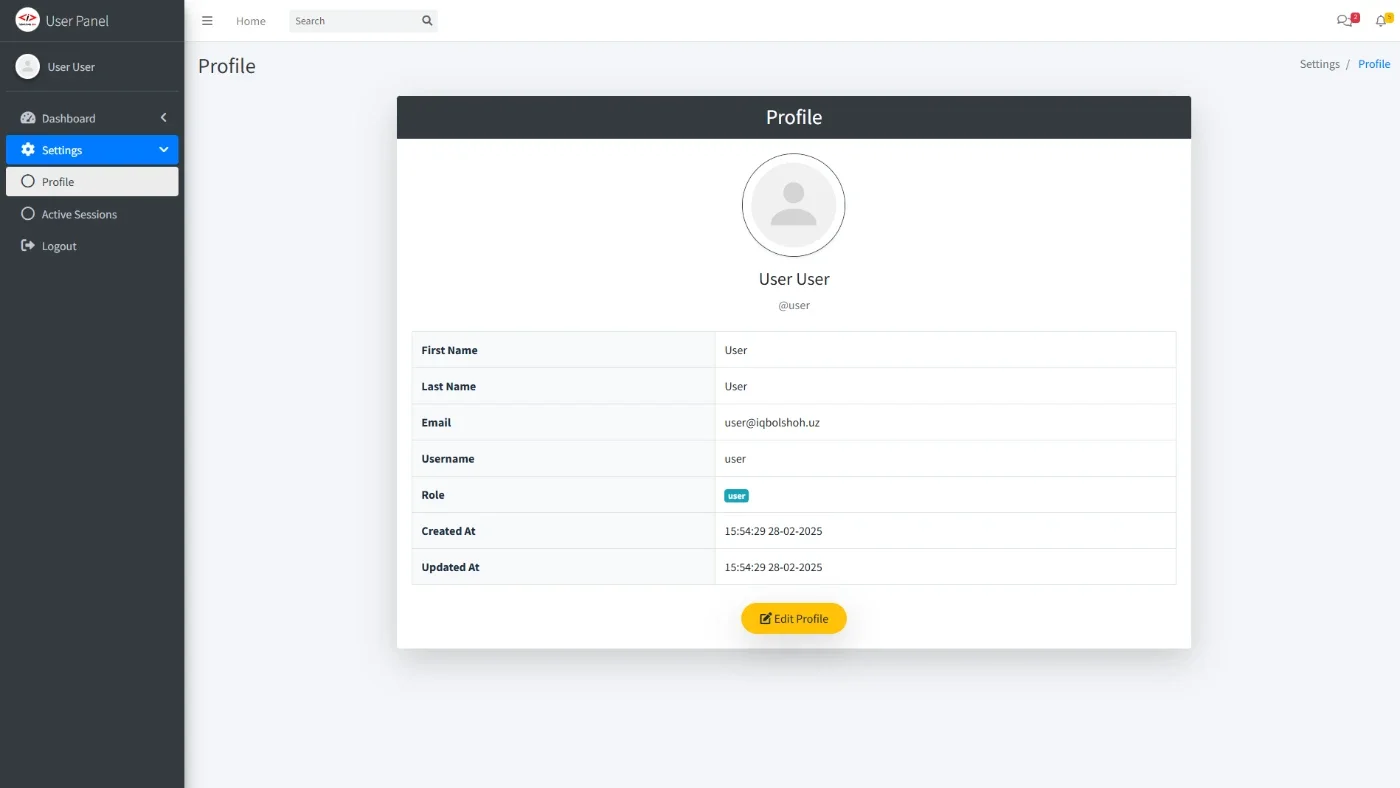Click the username value 'user'
The width and height of the screenshot is (1400, 788).
[x=735, y=459]
